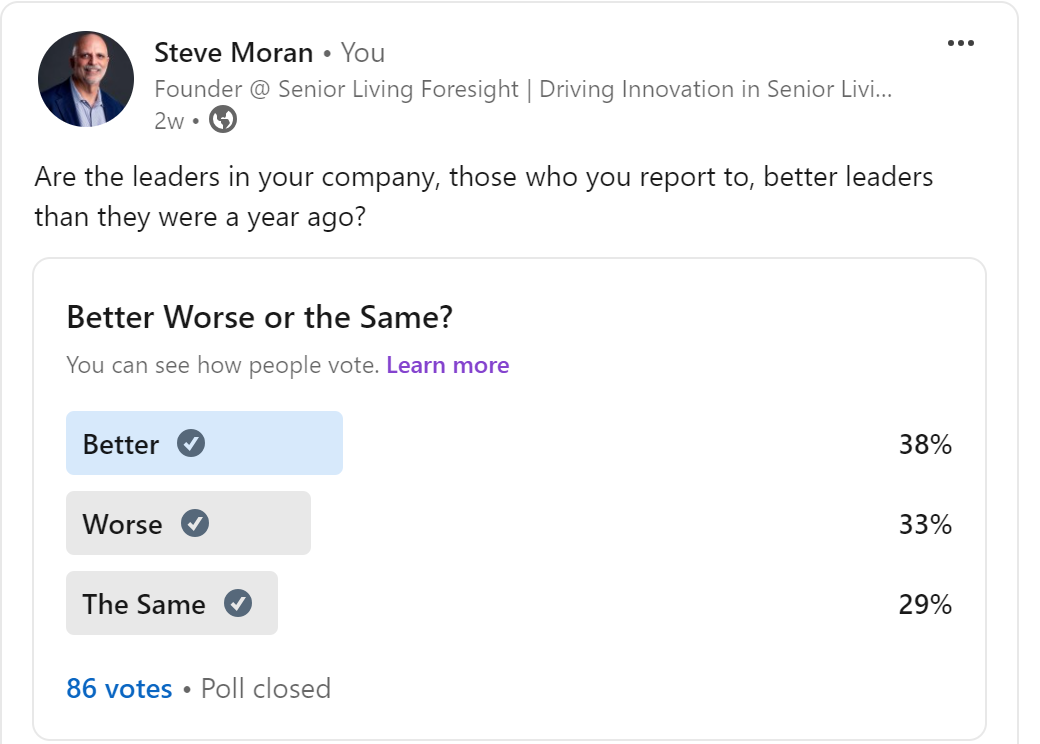Open the three-dot post options menu
Screen dimensions: 1040x744
[960, 43]
